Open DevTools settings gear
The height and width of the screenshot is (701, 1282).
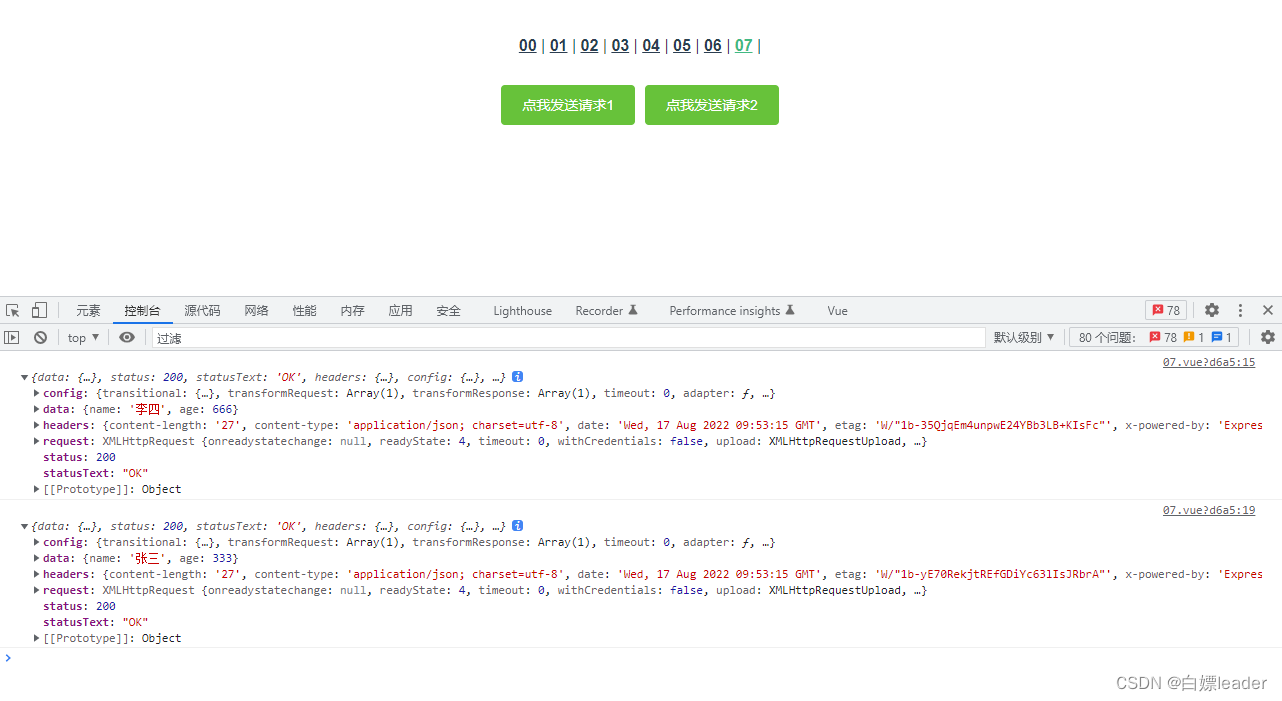[1212, 311]
